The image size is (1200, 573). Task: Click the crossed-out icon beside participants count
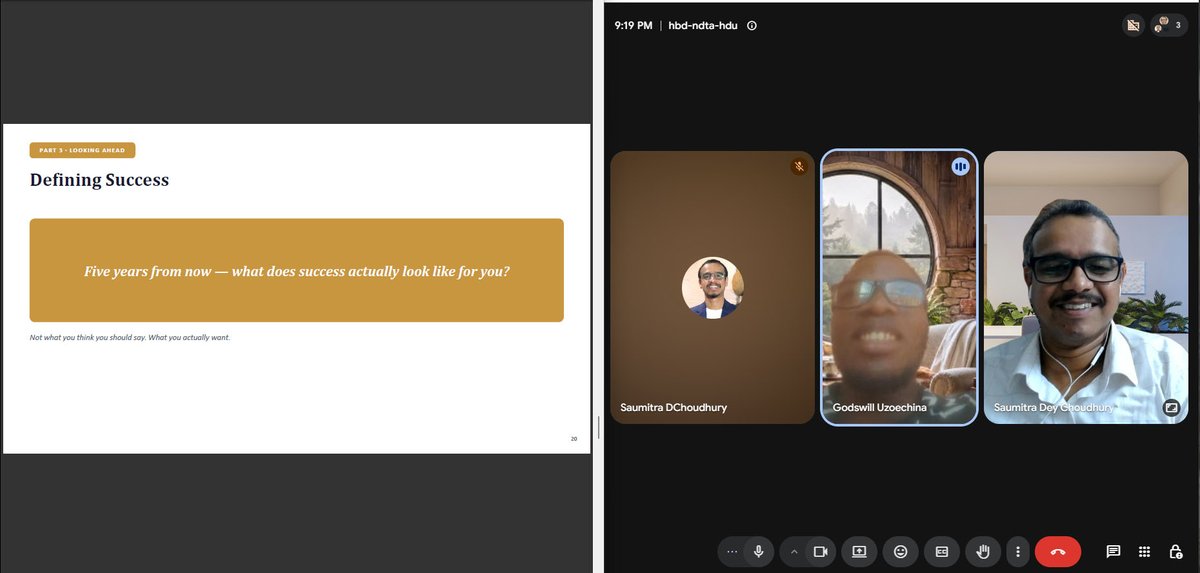pyautogui.click(x=1133, y=26)
